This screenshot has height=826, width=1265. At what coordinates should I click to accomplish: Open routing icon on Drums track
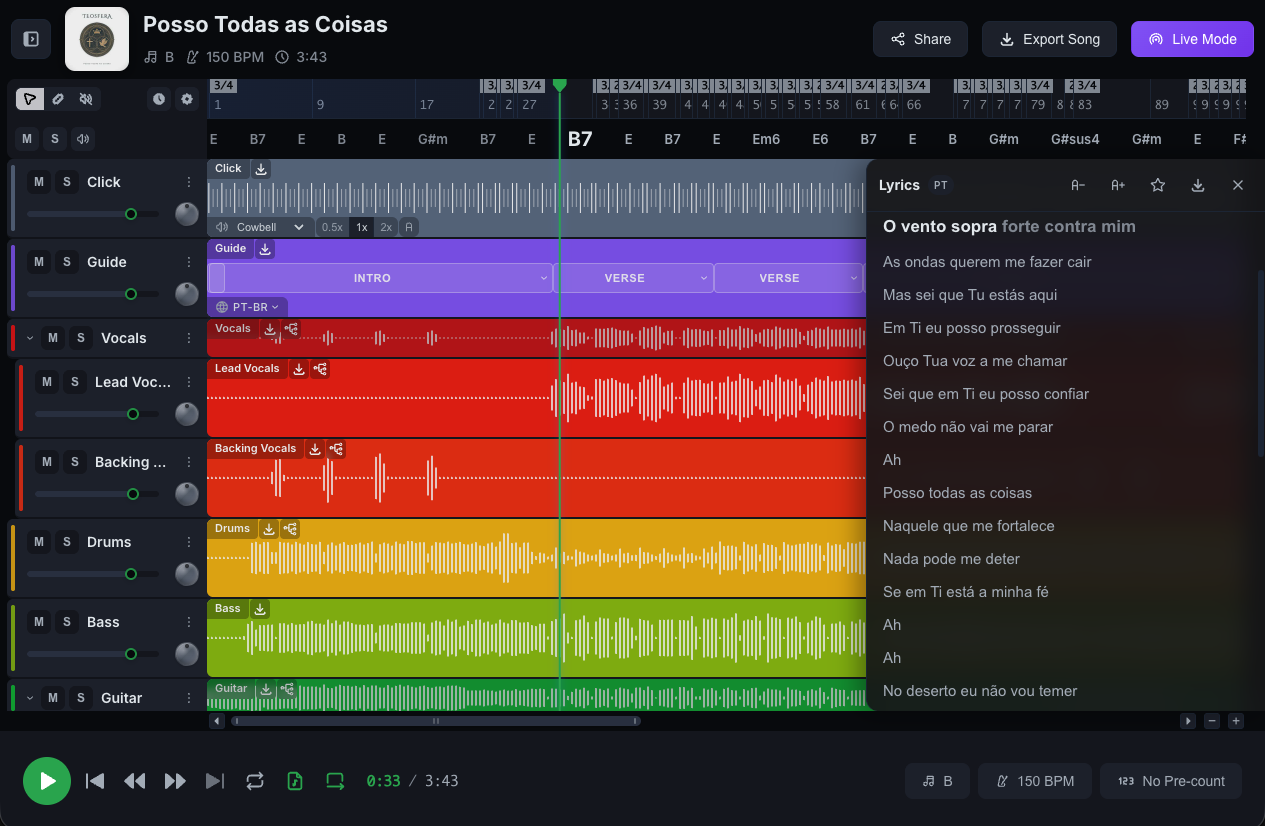(x=290, y=529)
